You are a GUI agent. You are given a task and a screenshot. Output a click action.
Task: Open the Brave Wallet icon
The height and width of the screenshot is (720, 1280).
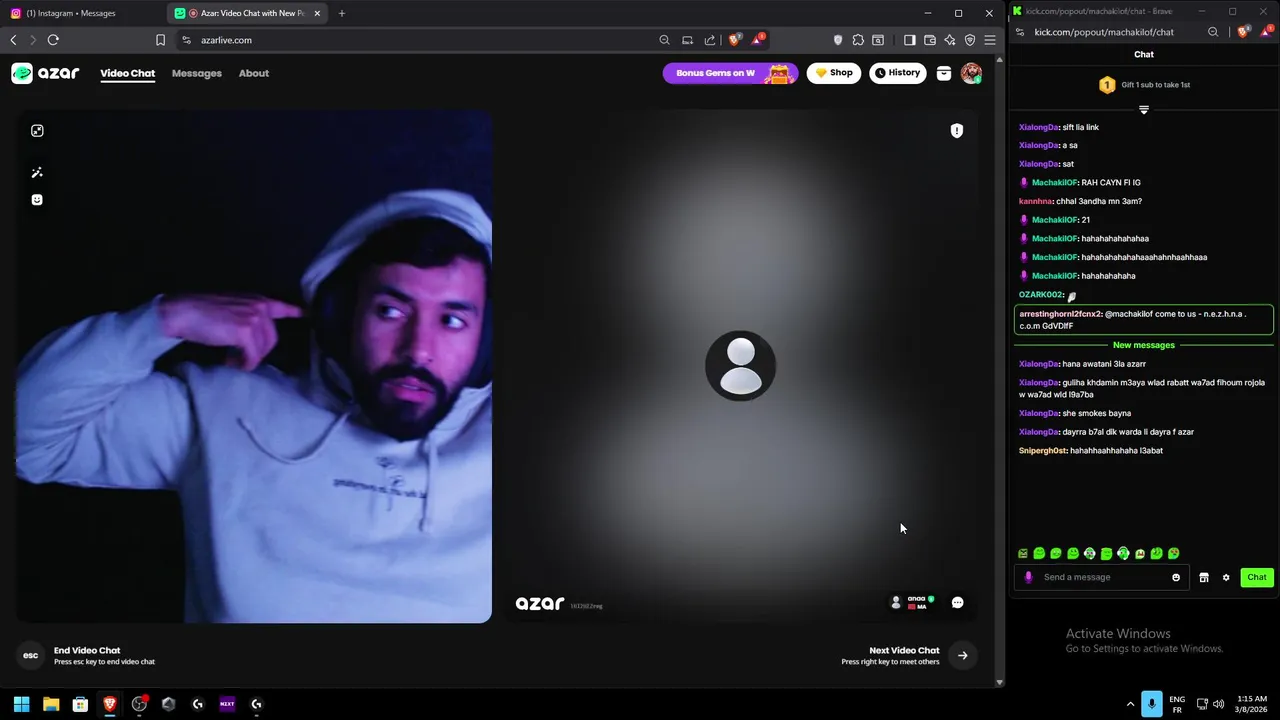click(929, 40)
